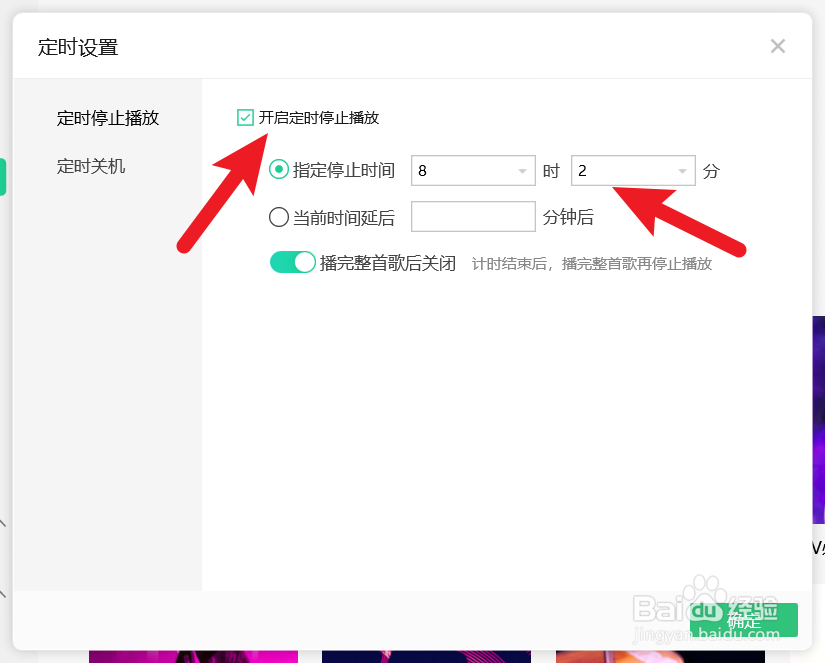Click the empty delay minutes input field
Screen dimensions: 825x663
(473, 216)
